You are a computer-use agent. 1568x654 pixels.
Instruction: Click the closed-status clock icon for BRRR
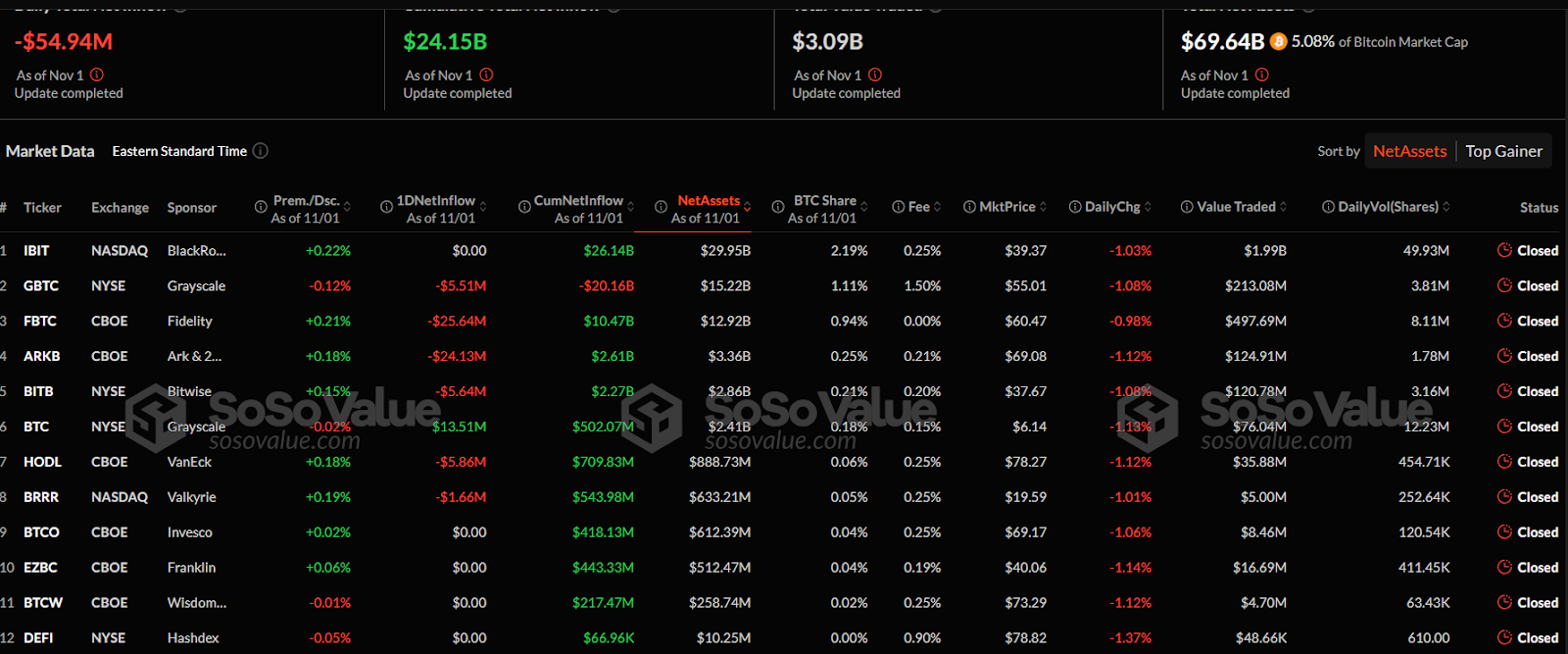tap(1504, 497)
